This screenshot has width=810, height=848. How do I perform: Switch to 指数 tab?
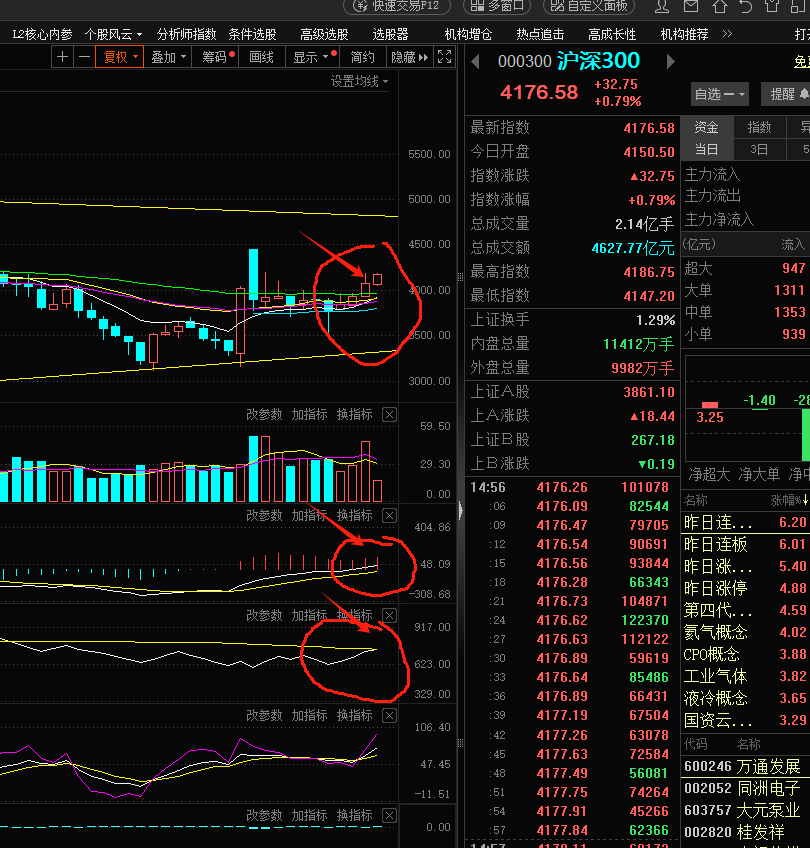coord(759,127)
